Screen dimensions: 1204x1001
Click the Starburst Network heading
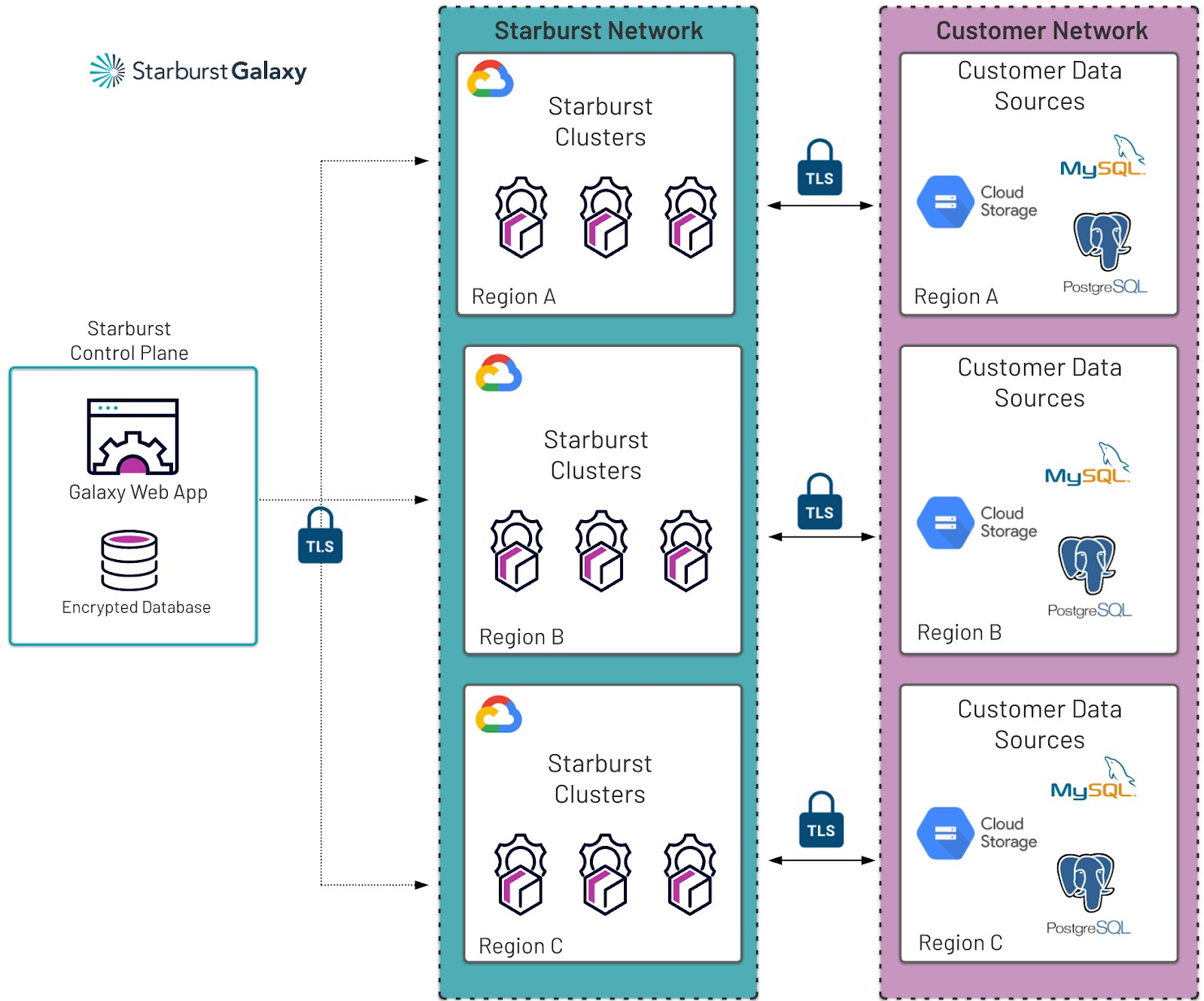coord(598,31)
